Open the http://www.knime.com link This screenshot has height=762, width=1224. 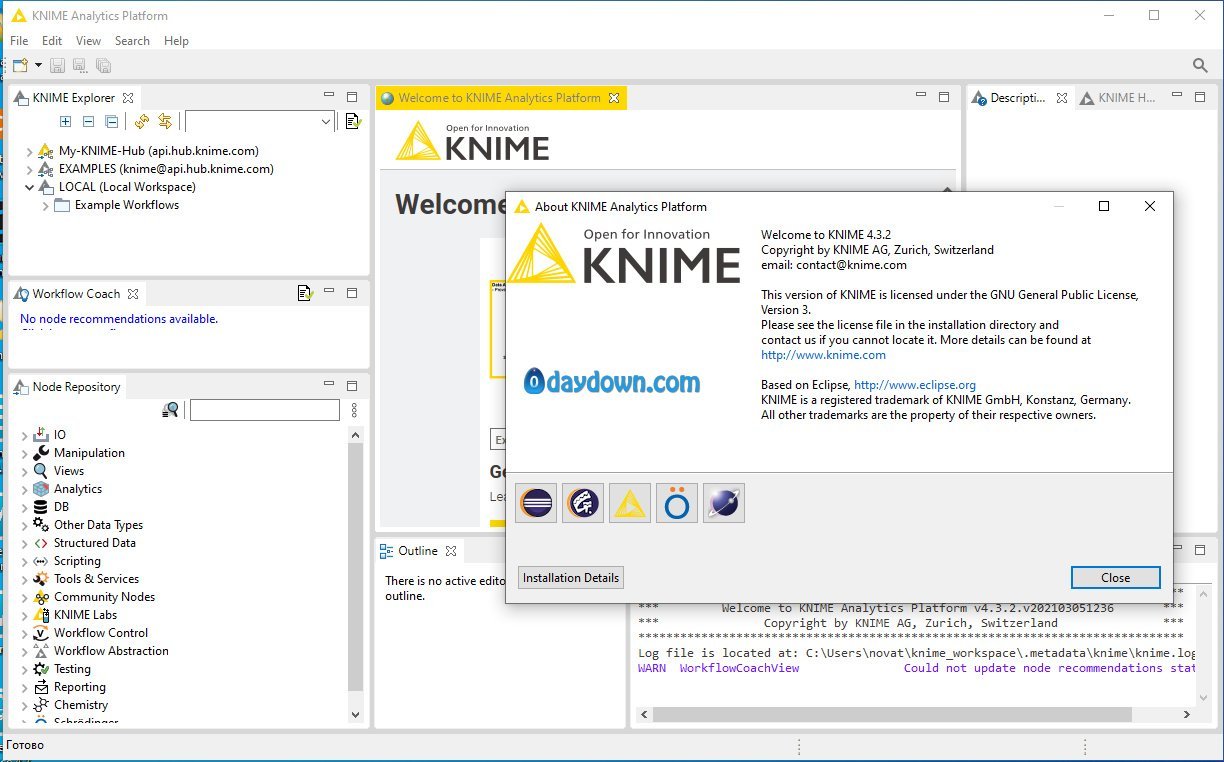(x=823, y=355)
